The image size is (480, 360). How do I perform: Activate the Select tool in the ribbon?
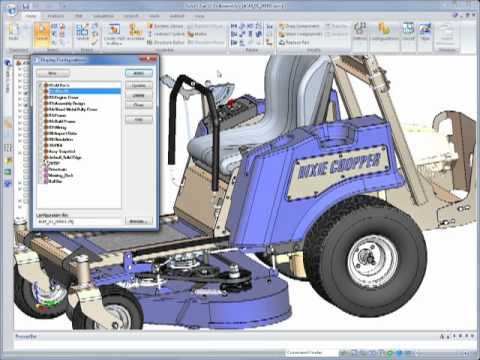pos(42,34)
